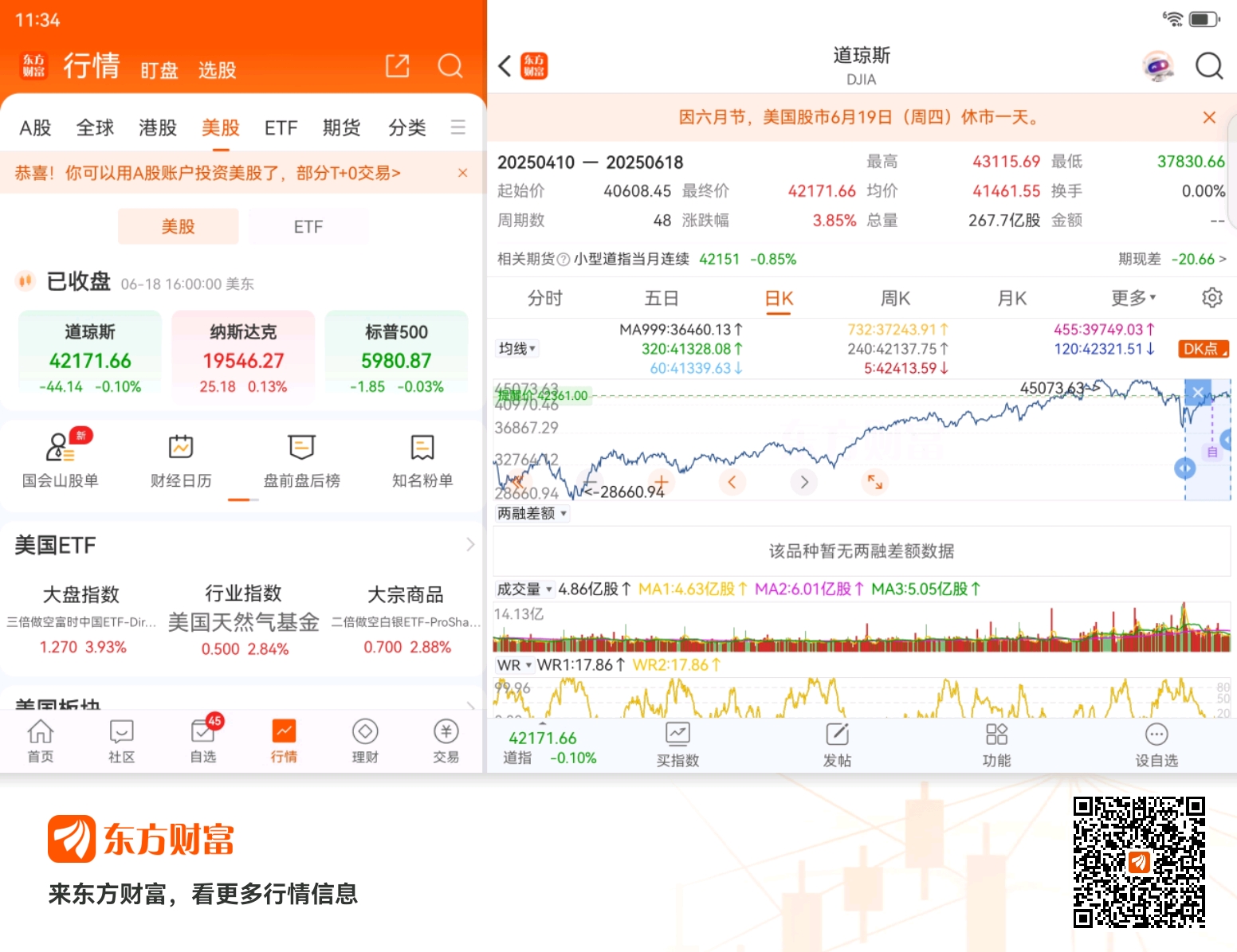Go to 首页 in bottom navigation

[41, 741]
